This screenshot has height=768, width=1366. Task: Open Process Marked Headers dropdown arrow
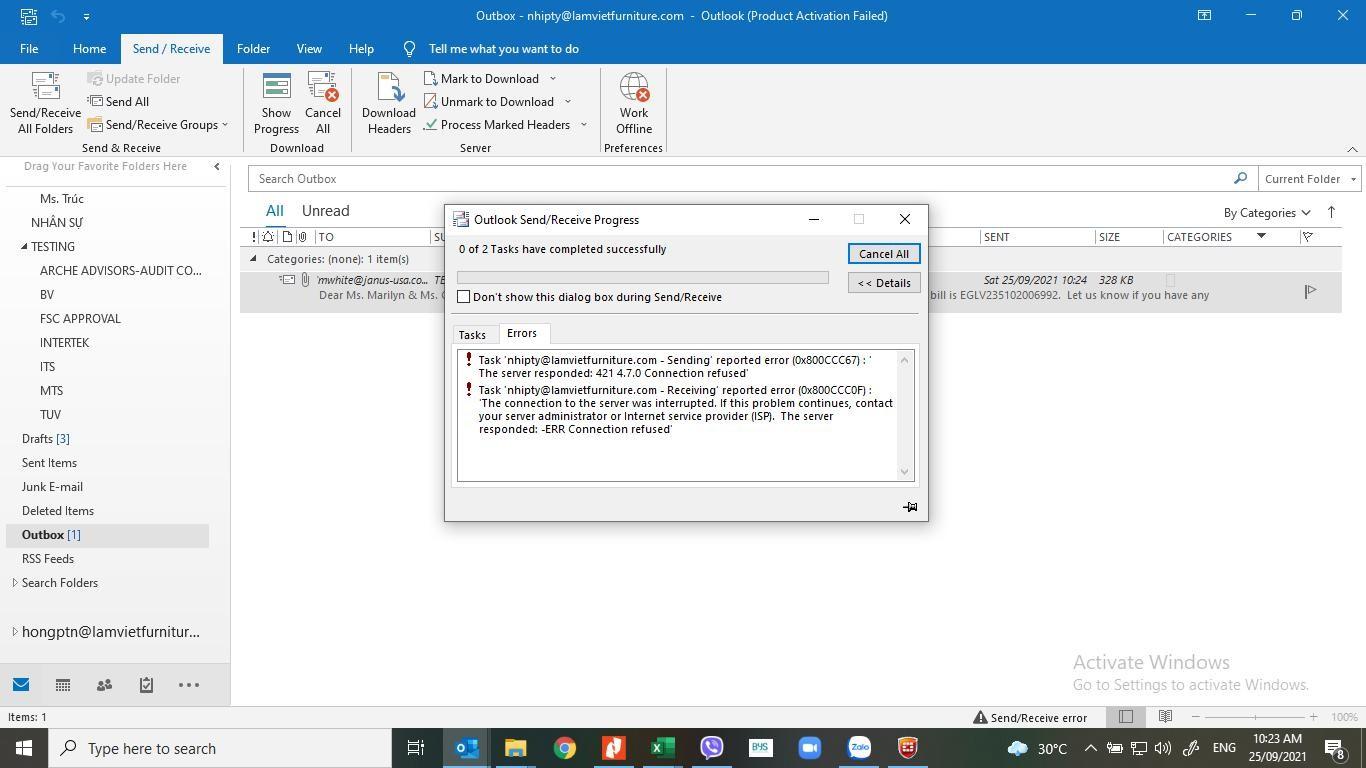(584, 125)
